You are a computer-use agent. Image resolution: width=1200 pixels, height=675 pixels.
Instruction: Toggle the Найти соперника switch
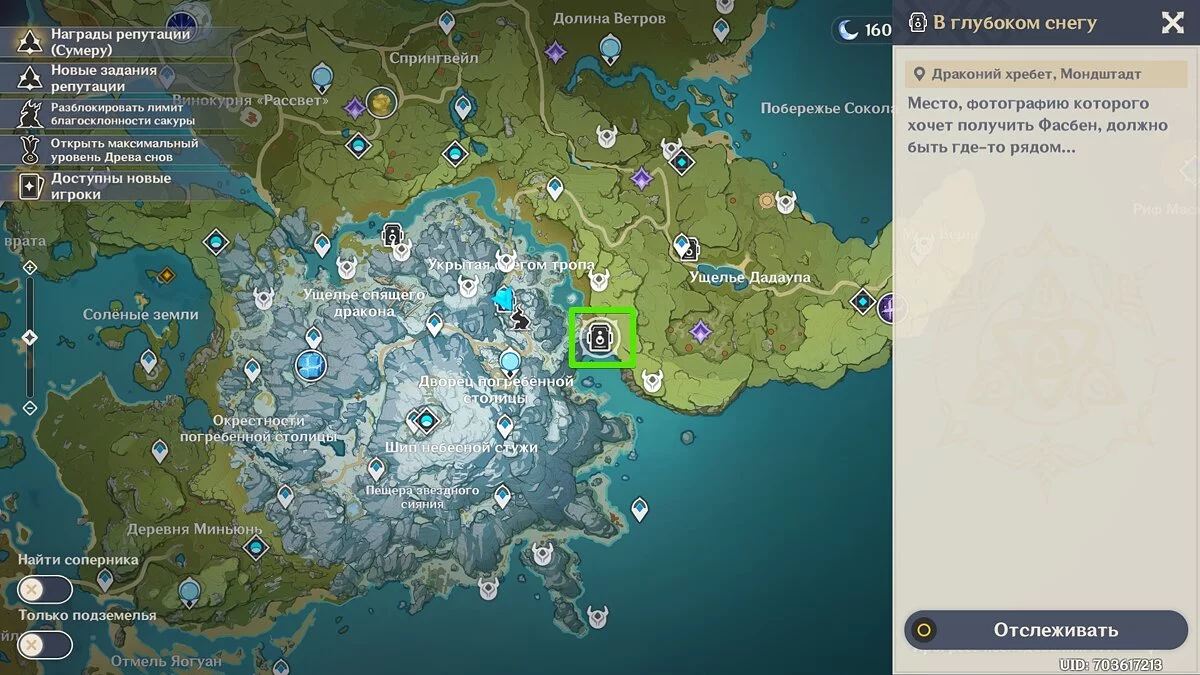pos(45,589)
